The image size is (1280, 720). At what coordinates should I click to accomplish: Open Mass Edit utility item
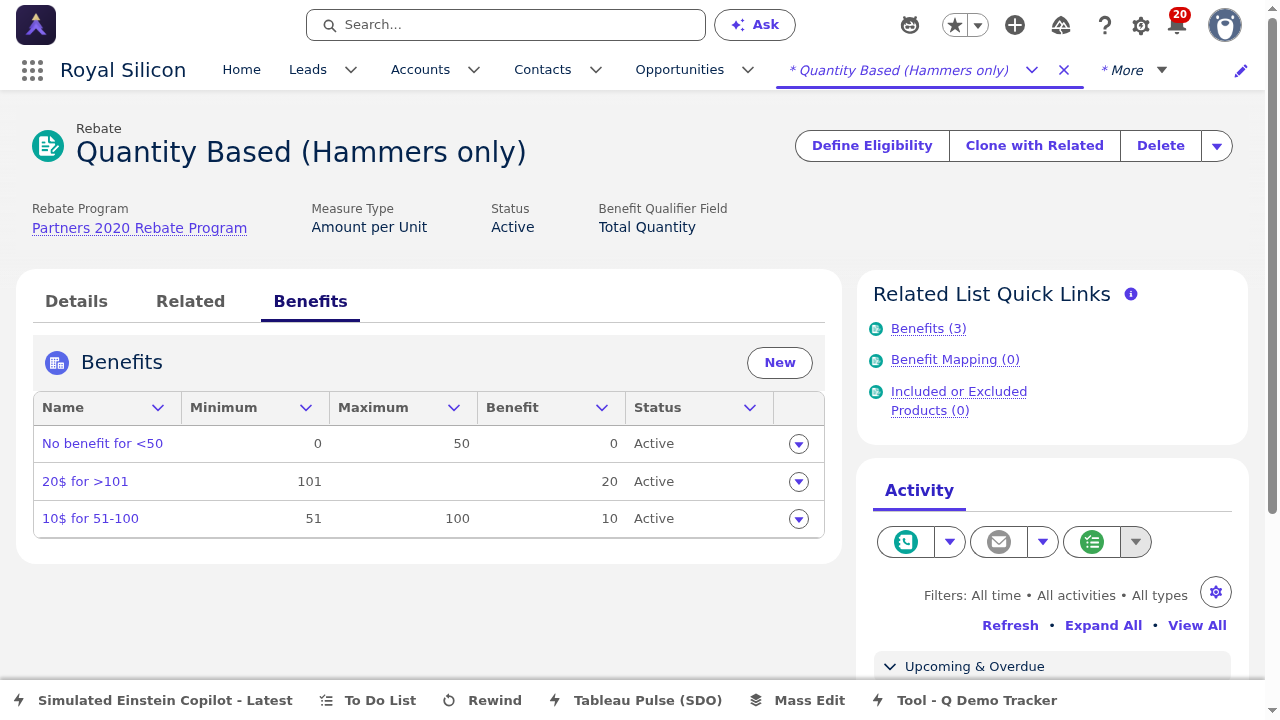point(797,700)
